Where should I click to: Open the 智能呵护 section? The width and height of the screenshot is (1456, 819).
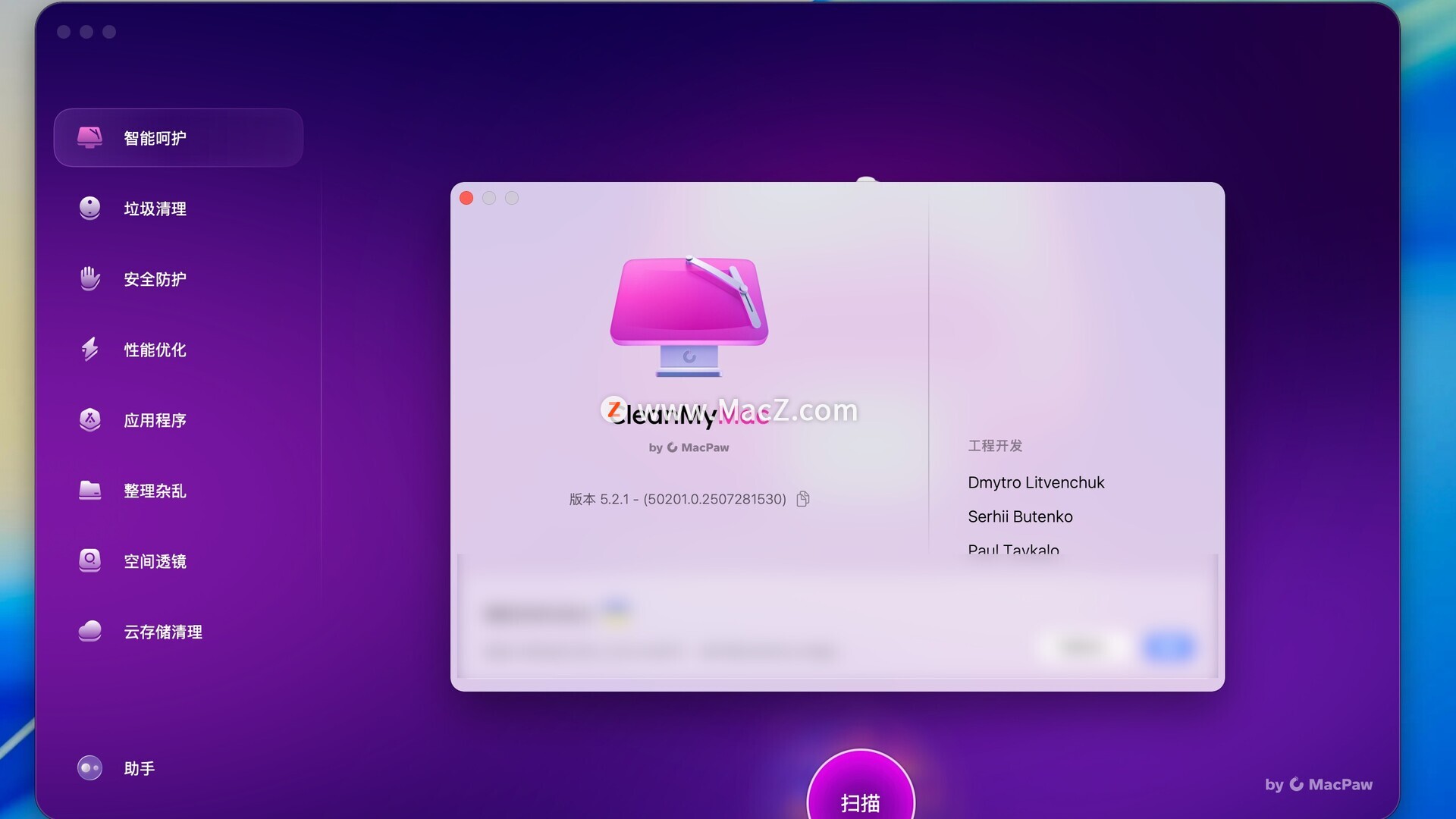coord(178,137)
